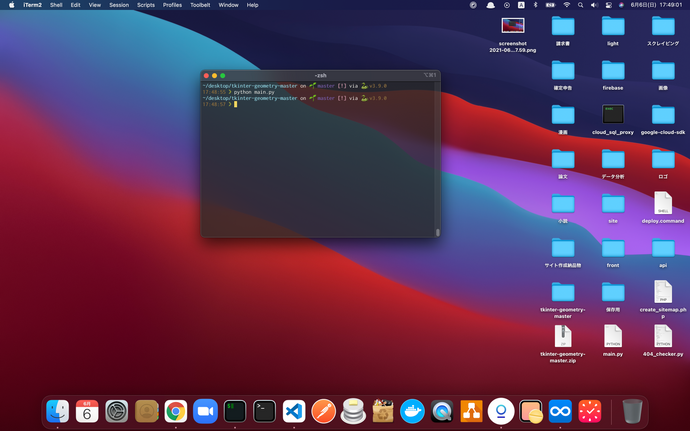Open the red clock app in the Dock
This screenshot has width=690, height=431.
coord(590,411)
